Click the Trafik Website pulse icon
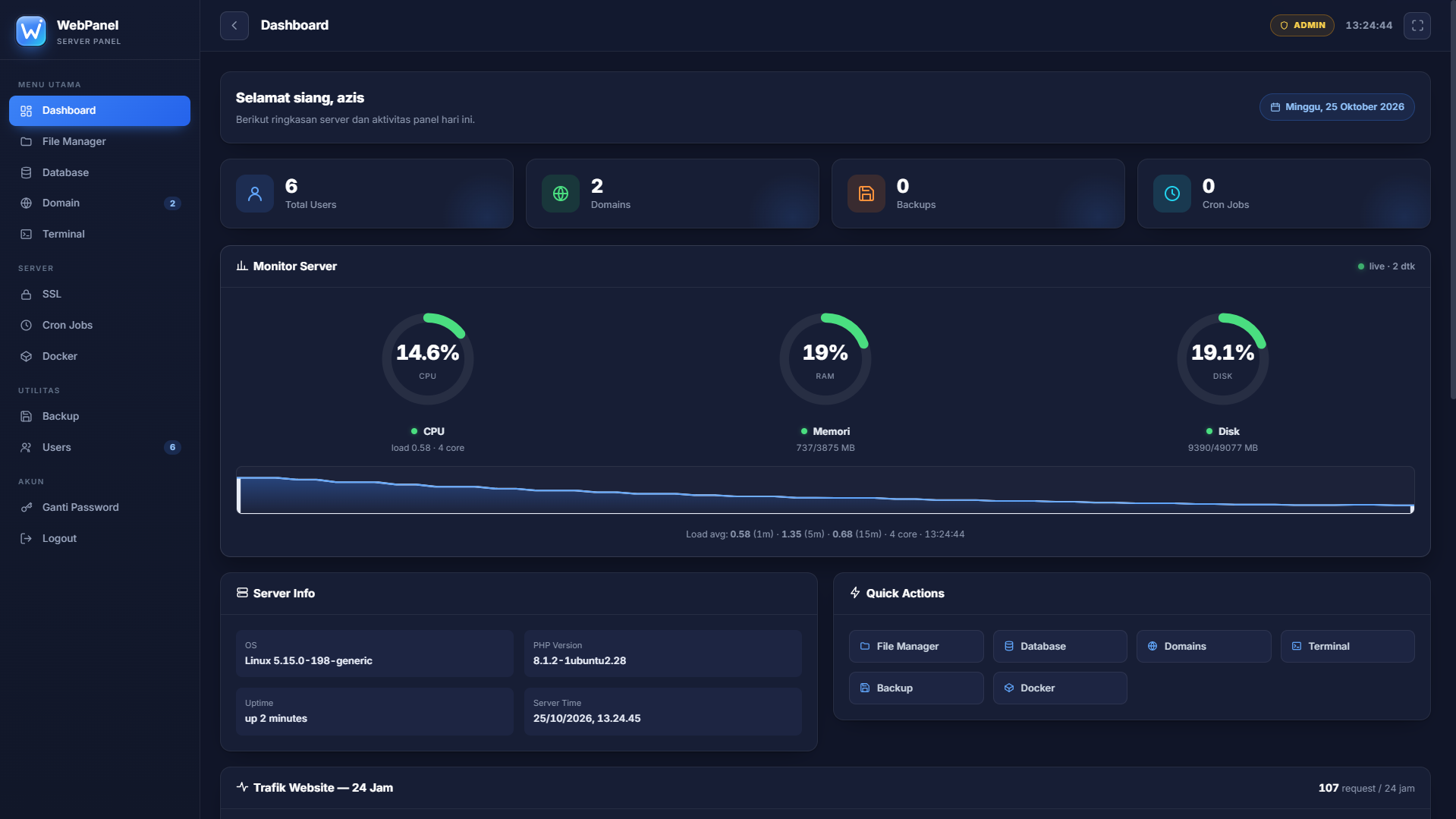Image resolution: width=1456 pixels, height=819 pixels. pos(242,787)
